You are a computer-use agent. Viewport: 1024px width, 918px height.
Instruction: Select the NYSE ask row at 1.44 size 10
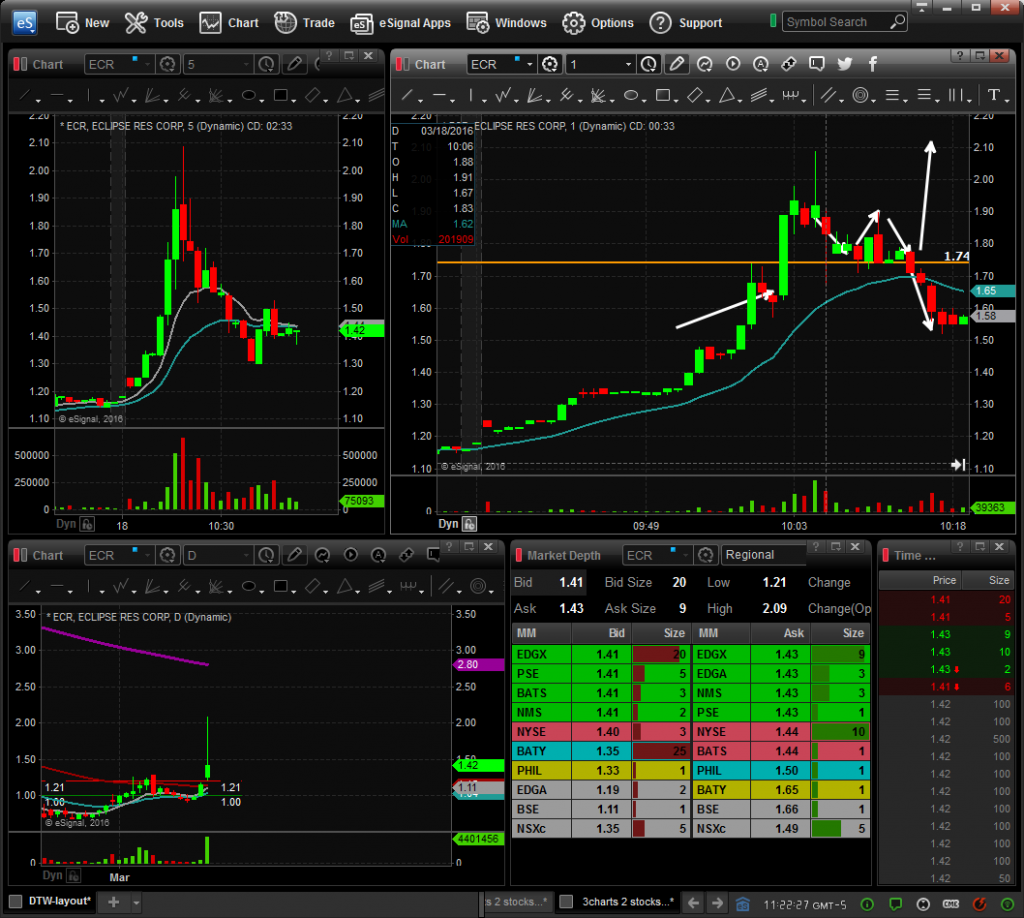coord(780,732)
